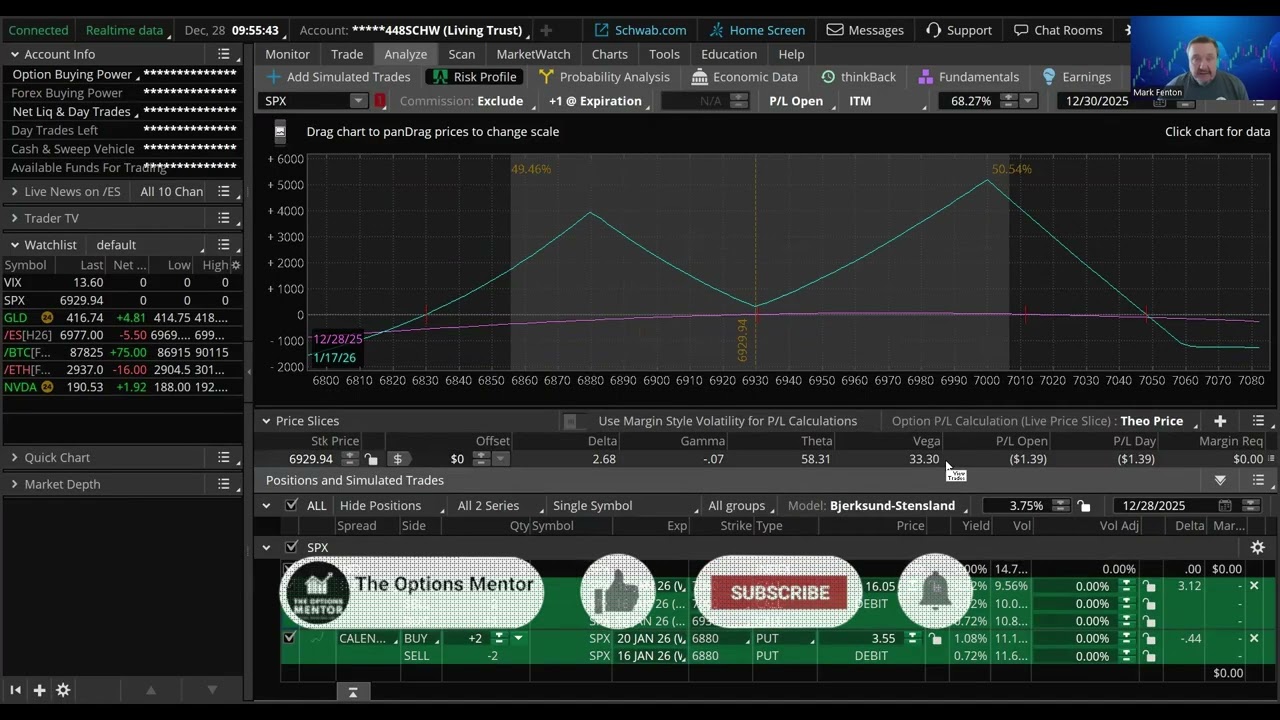Open the Education tab
The width and height of the screenshot is (1280, 720).
point(729,54)
